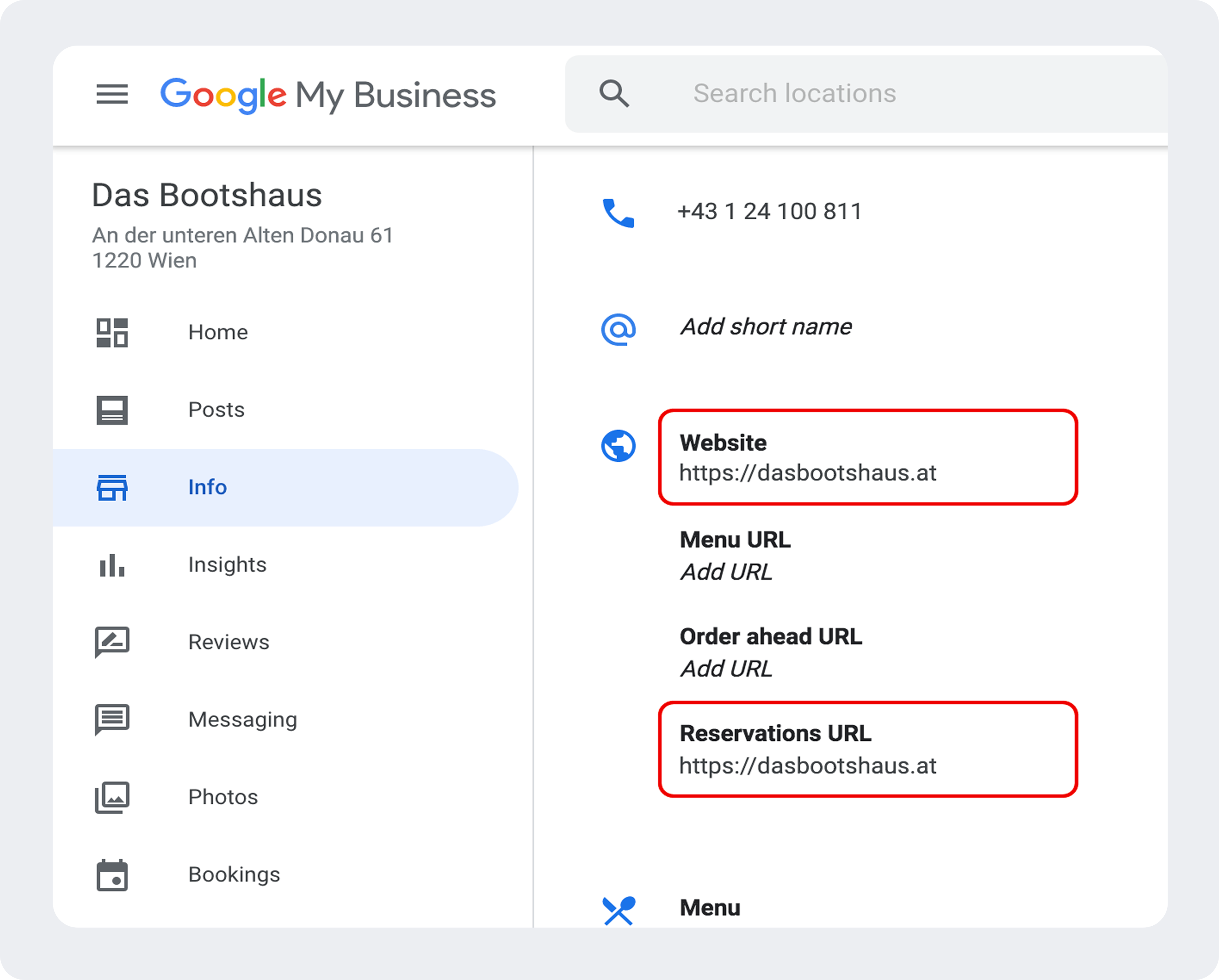Open the Menu section label
This screenshot has width=1219, height=980.
coord(710,908)
